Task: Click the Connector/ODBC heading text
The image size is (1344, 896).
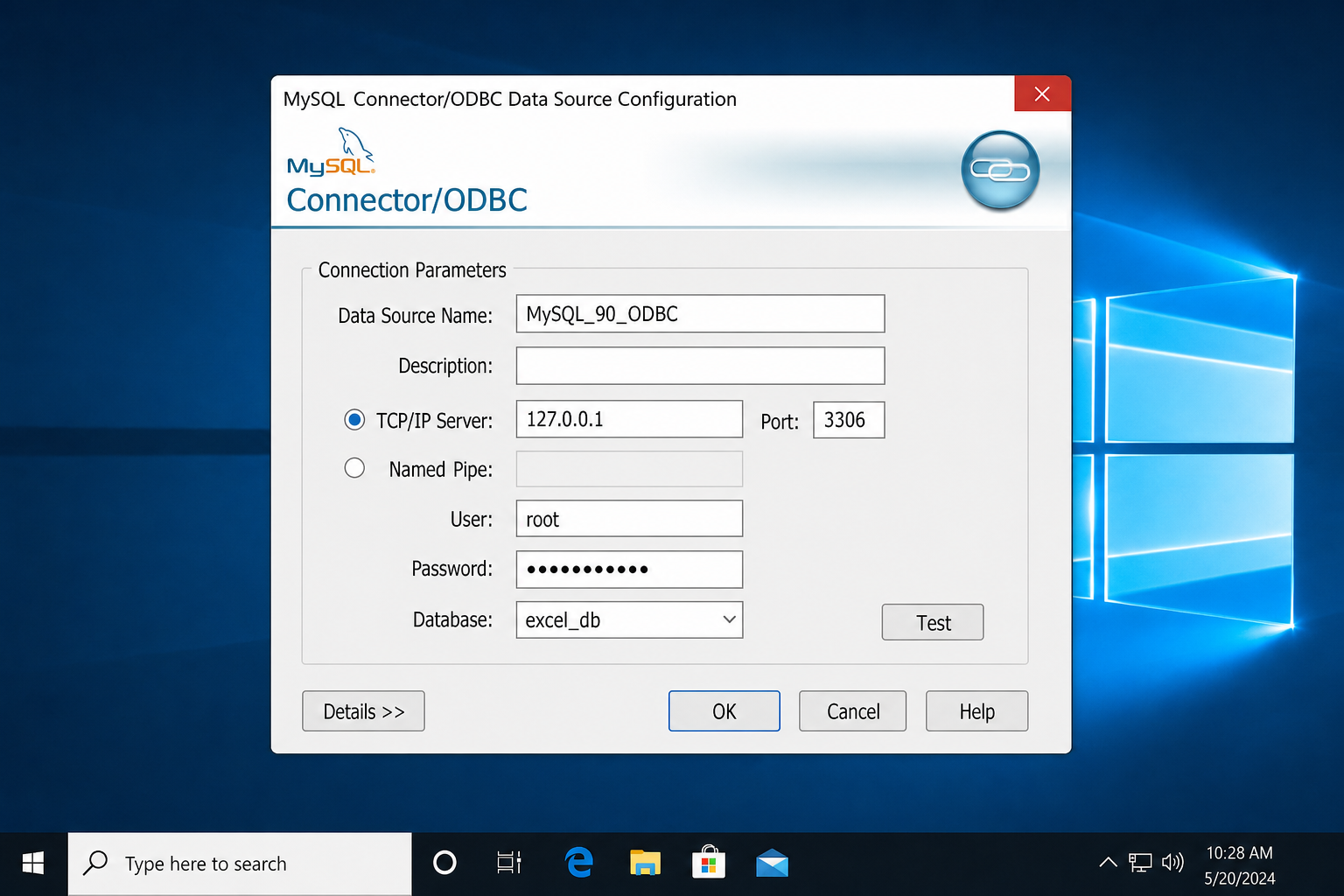Action: (x=407, y=200)
